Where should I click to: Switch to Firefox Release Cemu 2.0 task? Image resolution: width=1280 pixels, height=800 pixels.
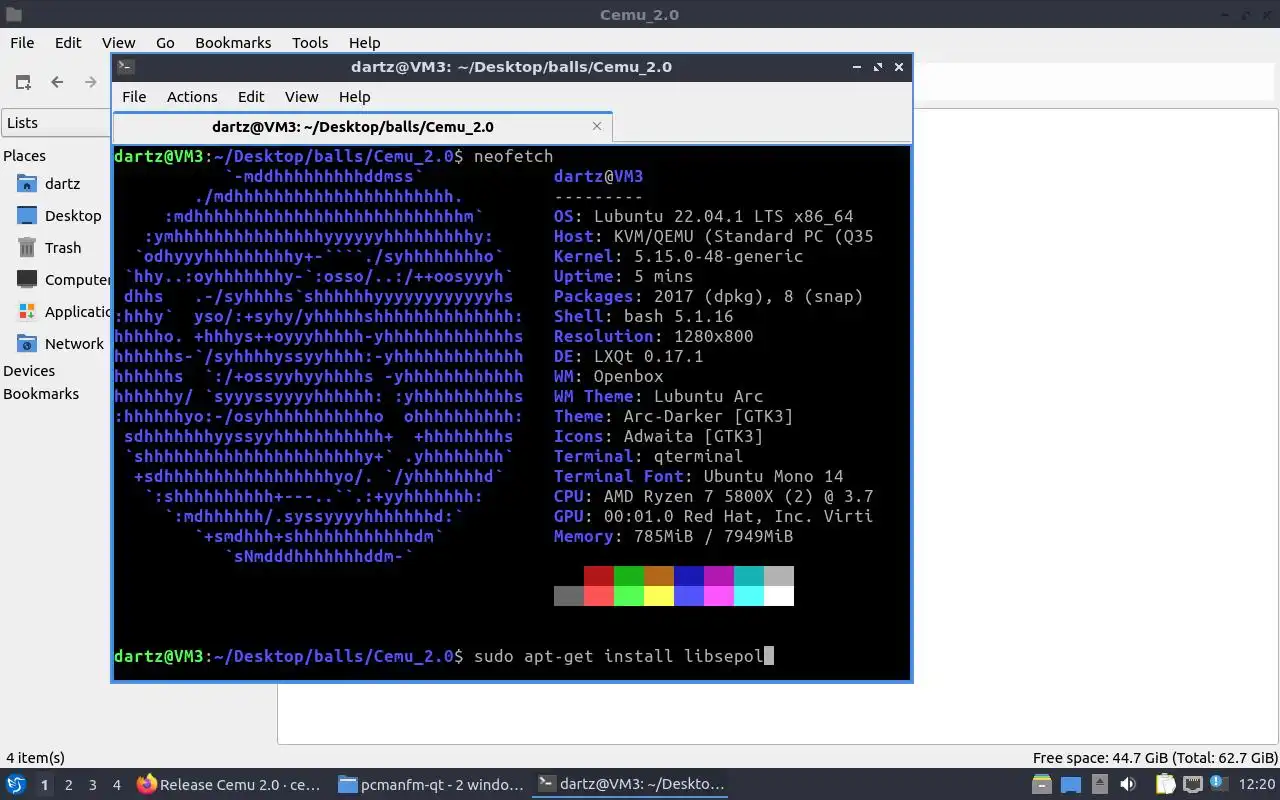tap(229, 785)
